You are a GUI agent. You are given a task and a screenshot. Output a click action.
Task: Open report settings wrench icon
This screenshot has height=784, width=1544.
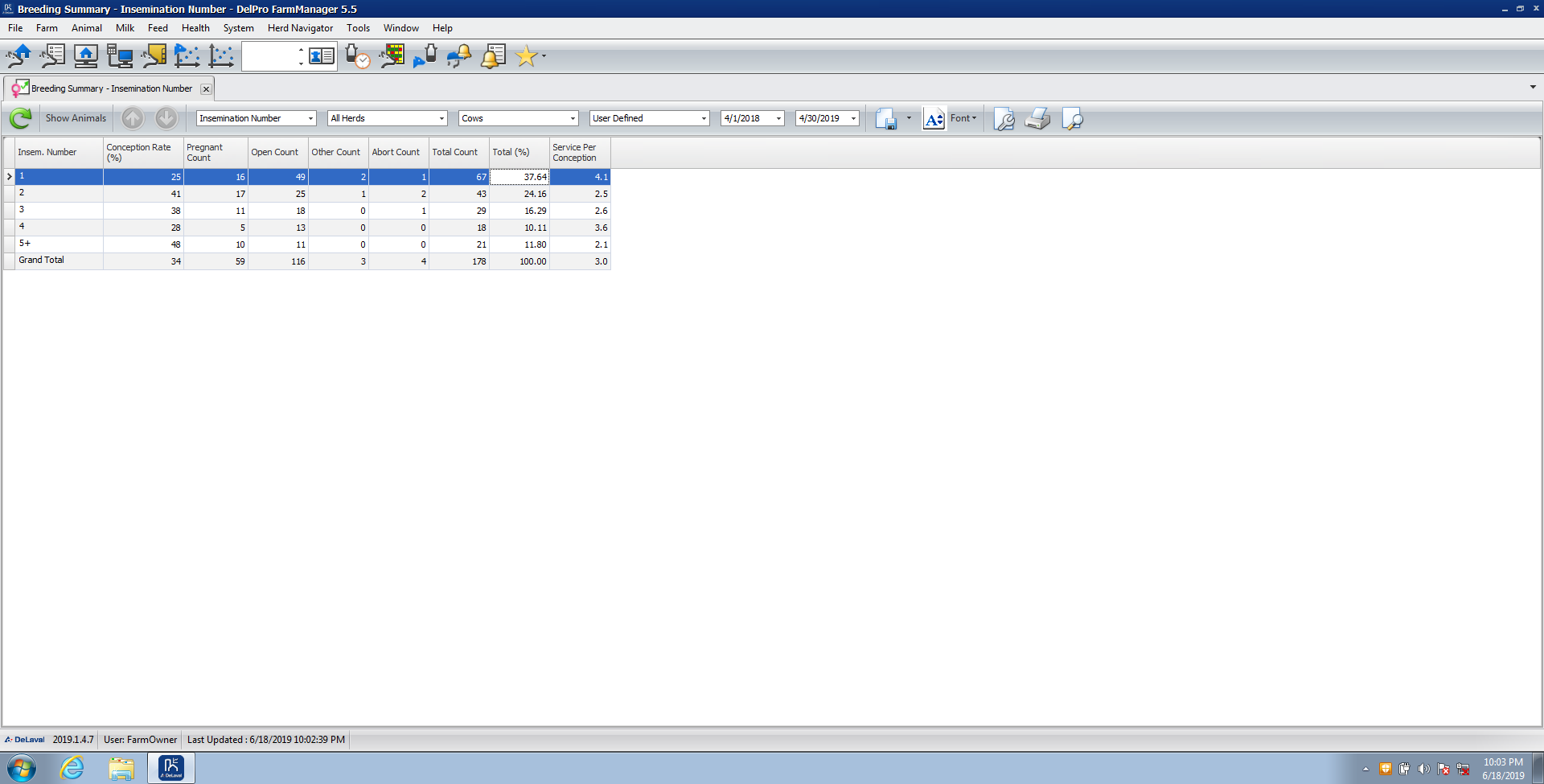click(1004, 119)
